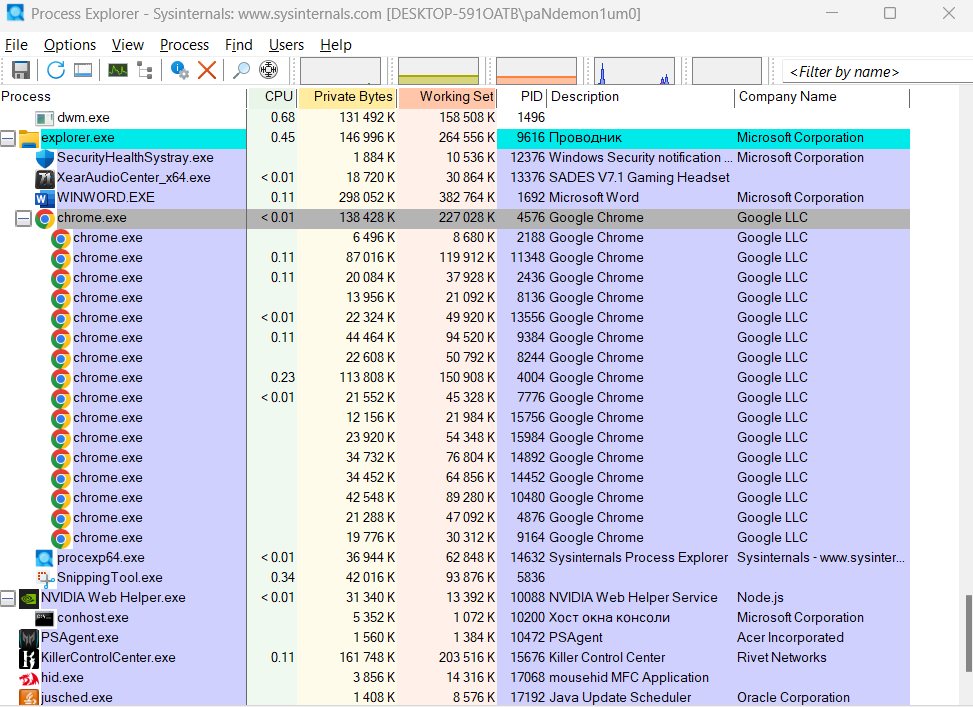
Task: Select the SnippingTool.exe process row
Action: [455, 578]
